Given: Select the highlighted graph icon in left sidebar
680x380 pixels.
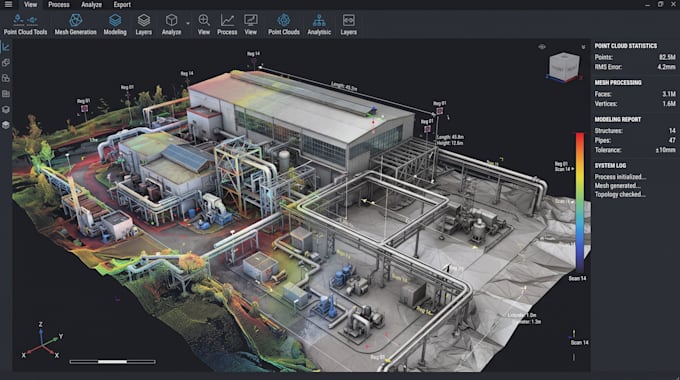Looking at the screenshot, I should click(x=6, y=47).
